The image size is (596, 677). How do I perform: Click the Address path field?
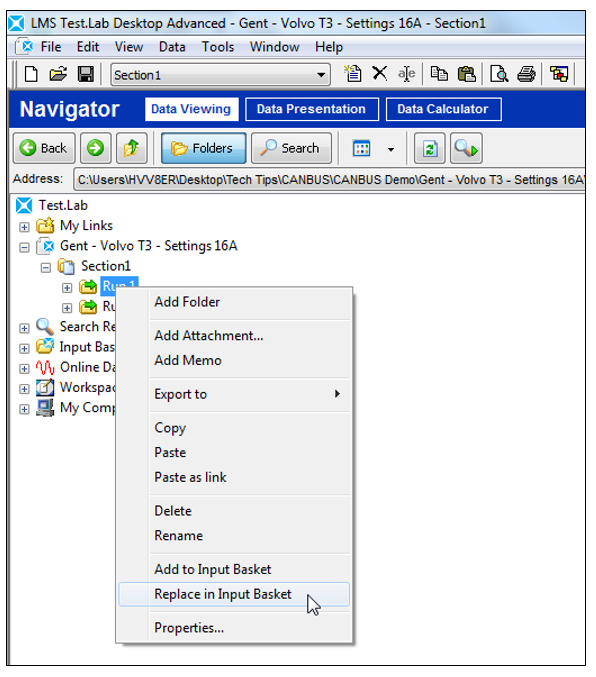pyautogui.click(x=330, y=180)
